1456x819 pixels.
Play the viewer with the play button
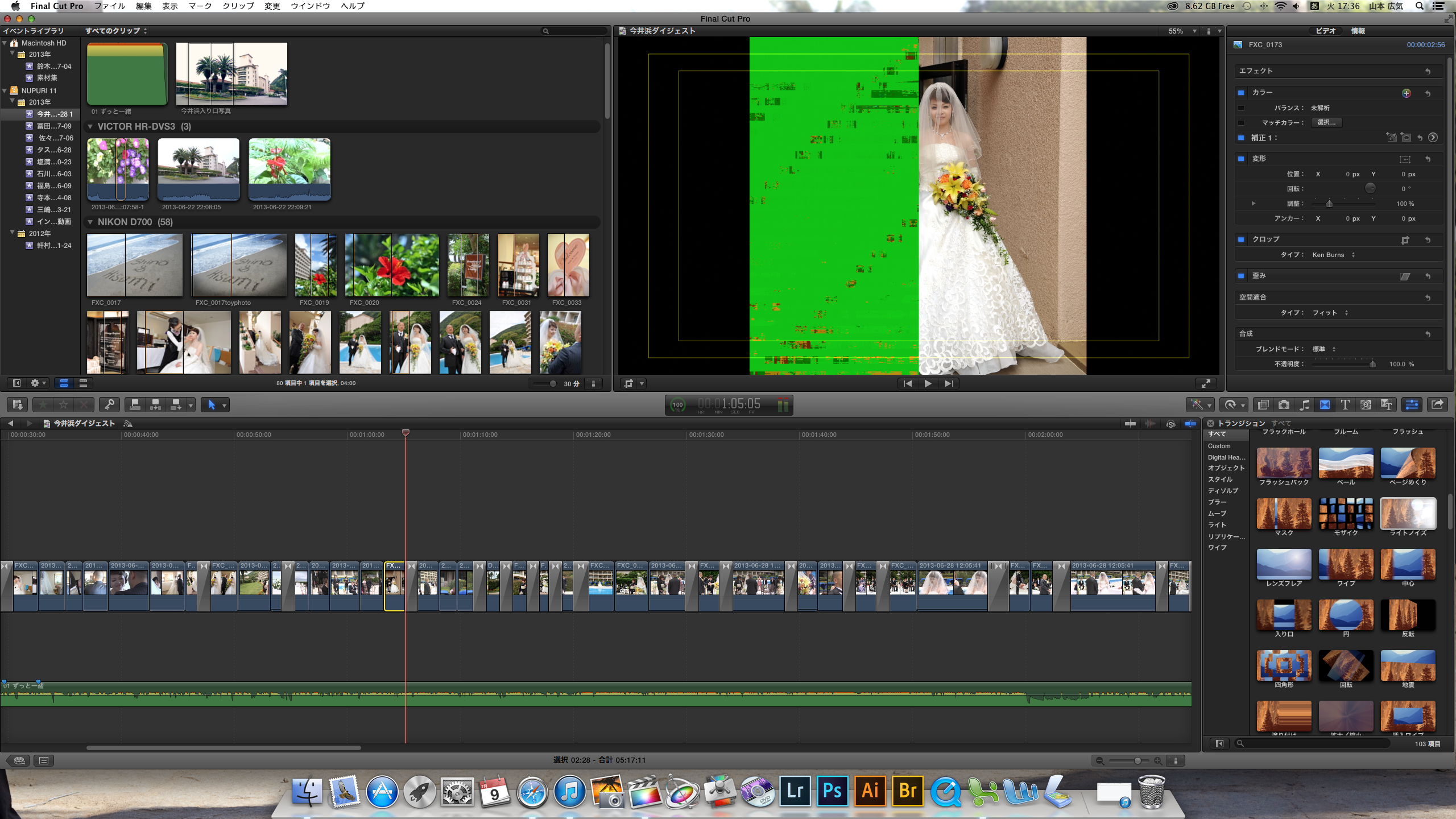pos(928,383)
